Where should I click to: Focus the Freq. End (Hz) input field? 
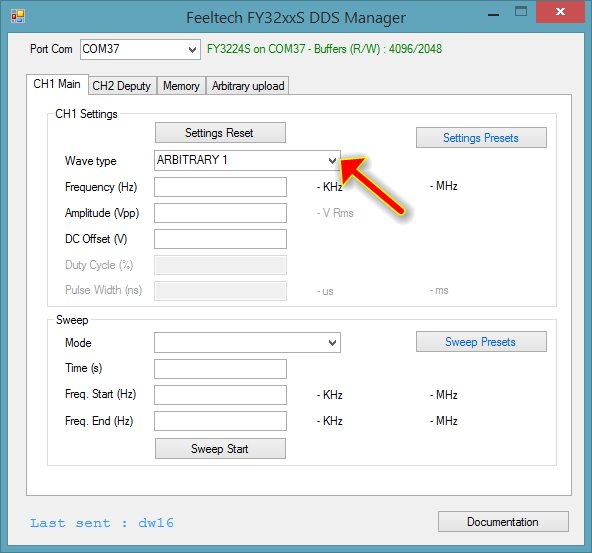point(220,421)
